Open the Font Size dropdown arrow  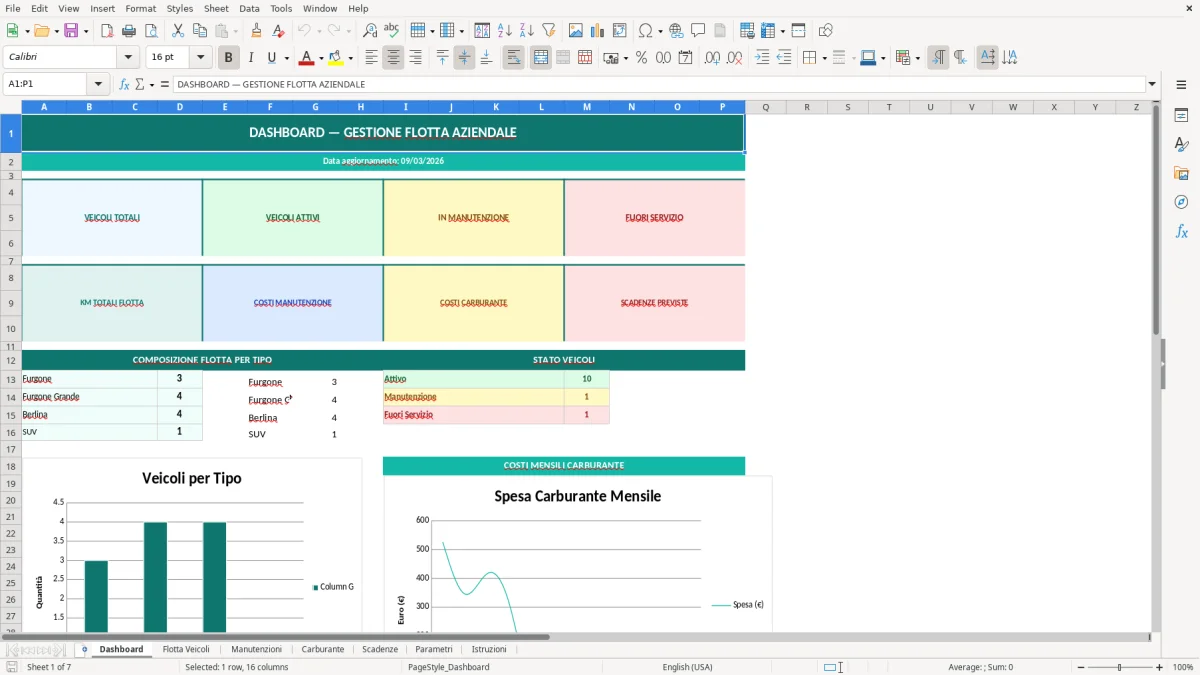point(201,58)
